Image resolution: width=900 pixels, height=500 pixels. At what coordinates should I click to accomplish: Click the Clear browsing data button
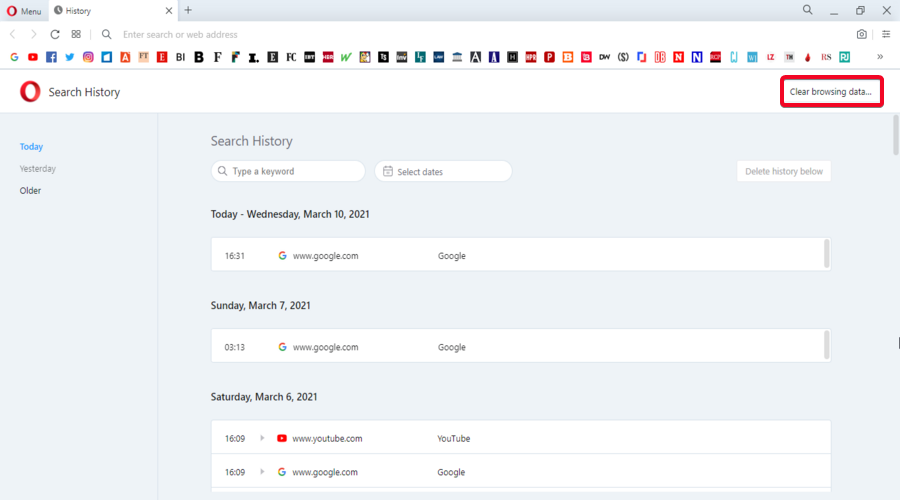(x=830, y=92)
